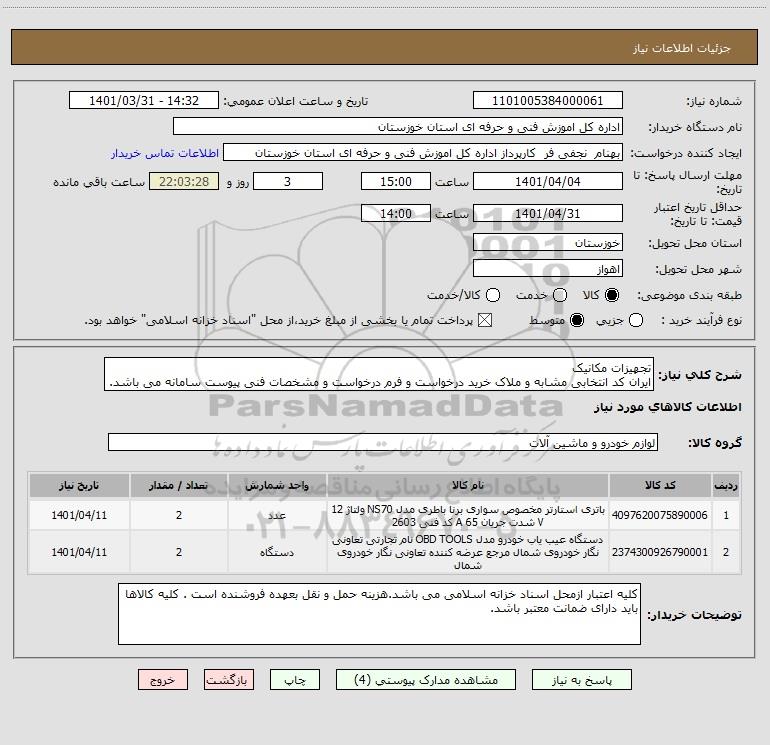Click price validity date 1401/04/31 field
Screen dimensions: 770x745
(548, 213)
